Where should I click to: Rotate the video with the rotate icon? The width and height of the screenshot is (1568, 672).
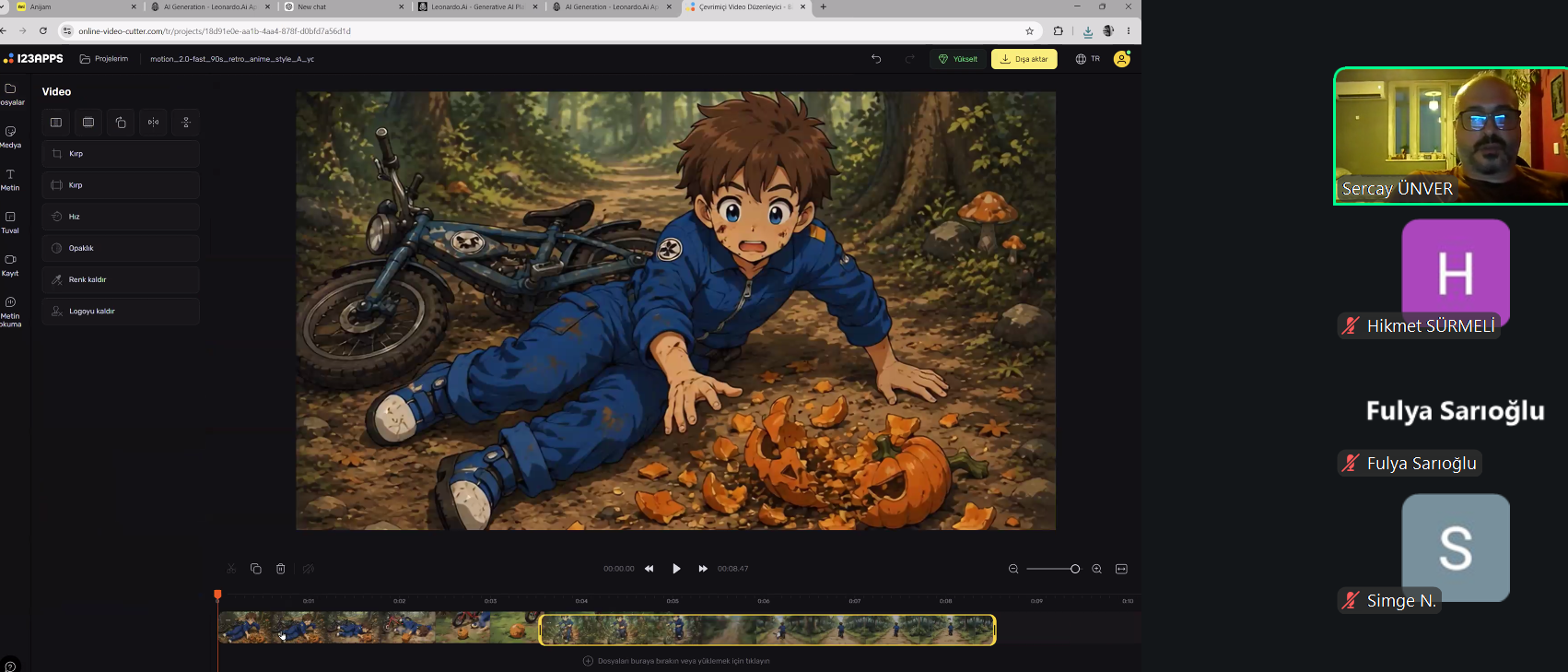point(121,123)
